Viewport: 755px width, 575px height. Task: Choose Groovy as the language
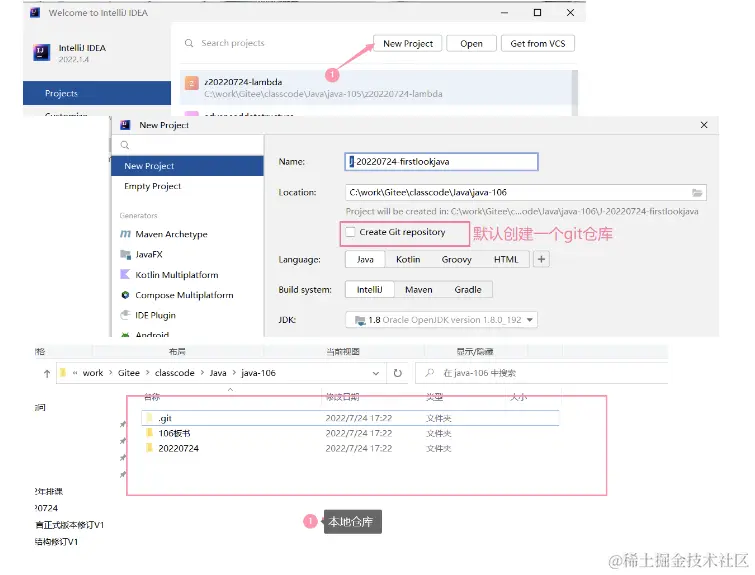tap(456, 259)
